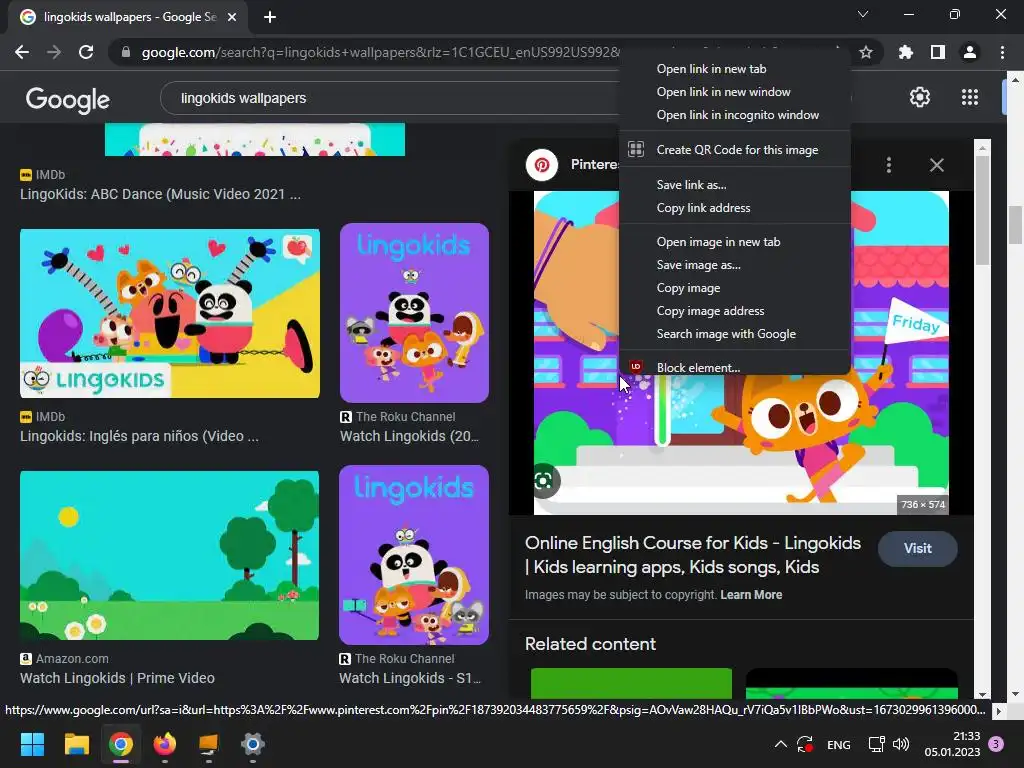Screen dimensions: 1024x768
Task: Choose Save link as...
Action: point(735,185)
